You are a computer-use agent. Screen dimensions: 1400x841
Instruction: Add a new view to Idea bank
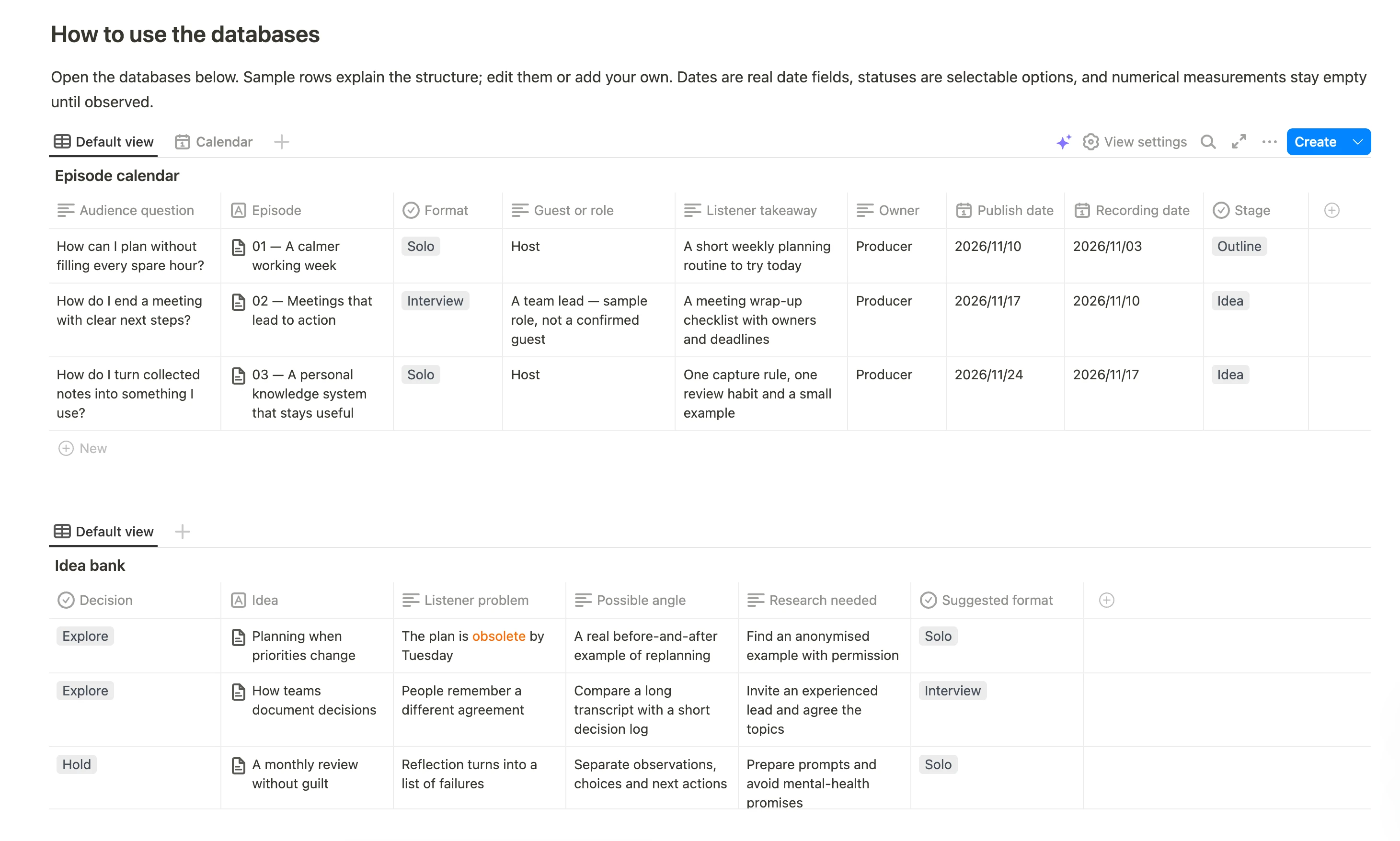pyautogui.click(x=183, y=532)
